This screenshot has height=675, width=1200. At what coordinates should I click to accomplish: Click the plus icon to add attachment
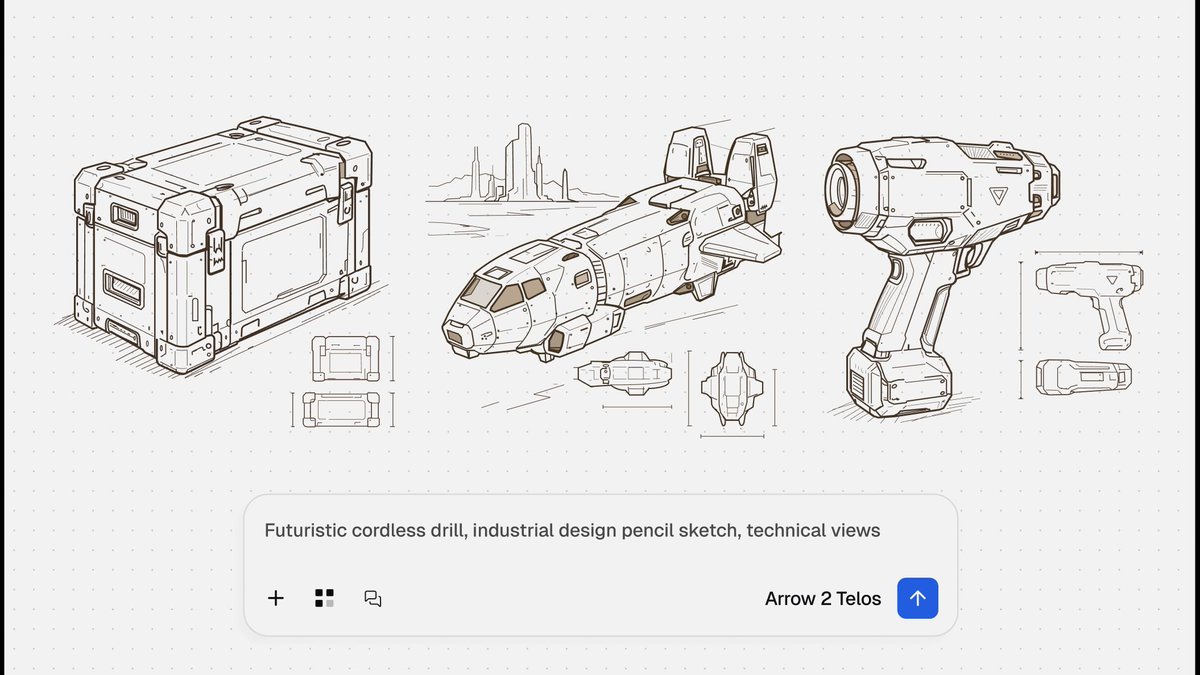tap(276, 599)
